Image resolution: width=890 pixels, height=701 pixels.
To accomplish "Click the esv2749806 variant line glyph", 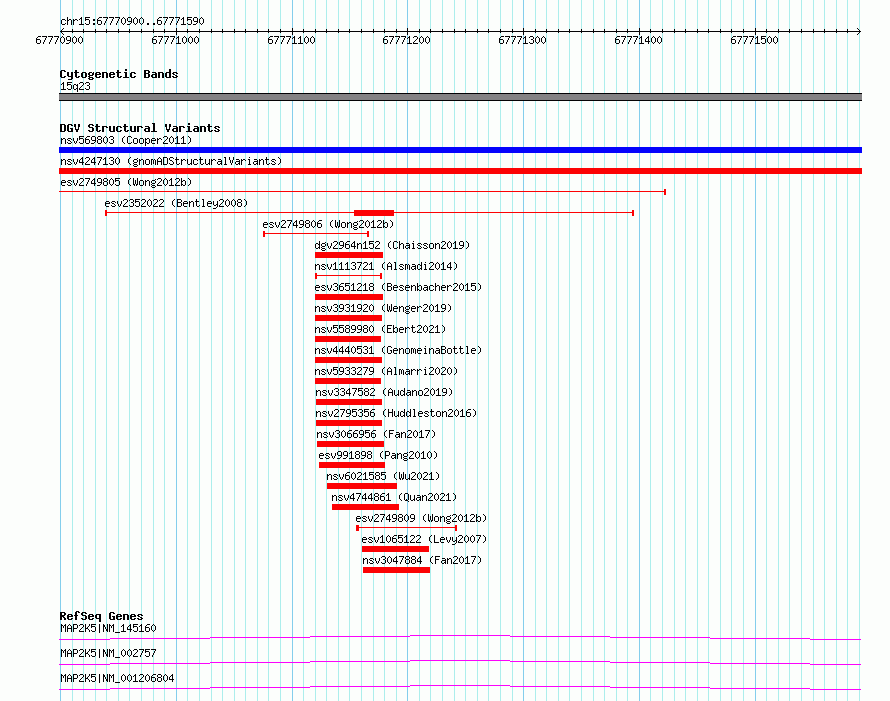I will click(316, 234).
